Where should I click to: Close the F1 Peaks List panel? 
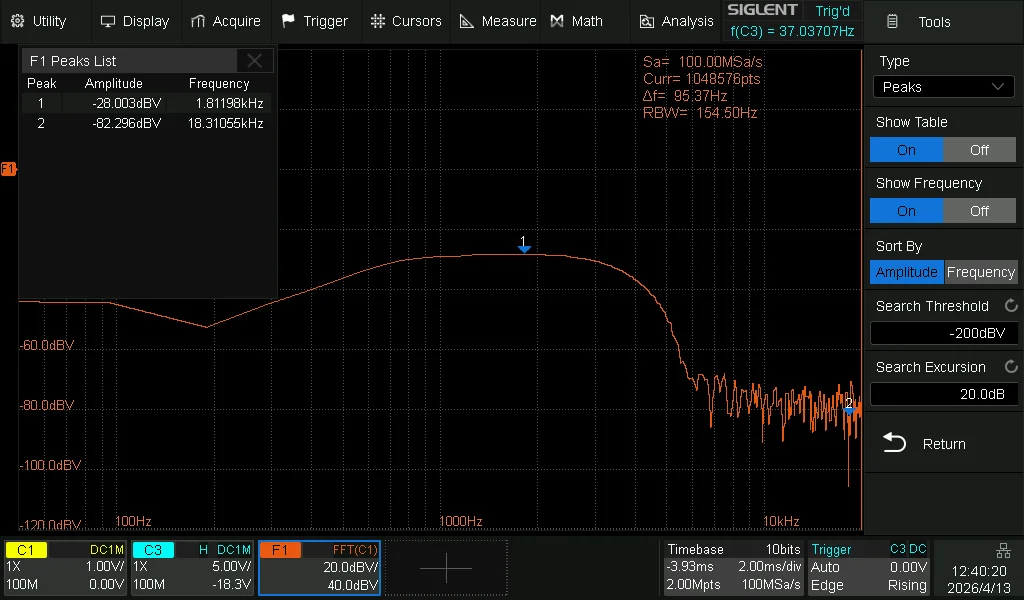(x=255, y=61)
